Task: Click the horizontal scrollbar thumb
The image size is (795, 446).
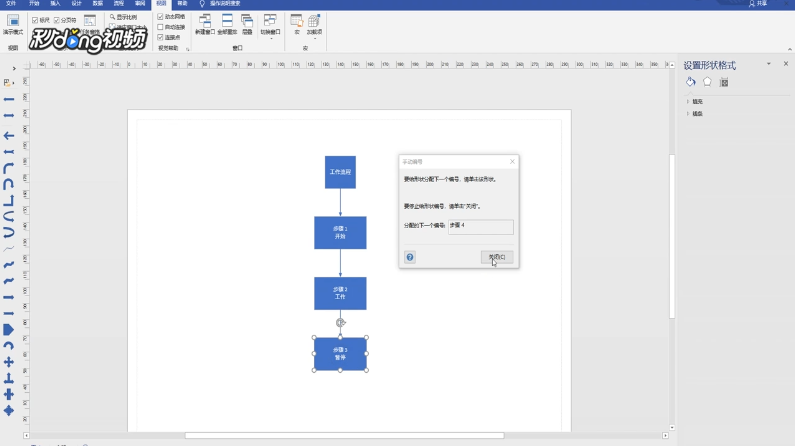Action: click(345, 435)
